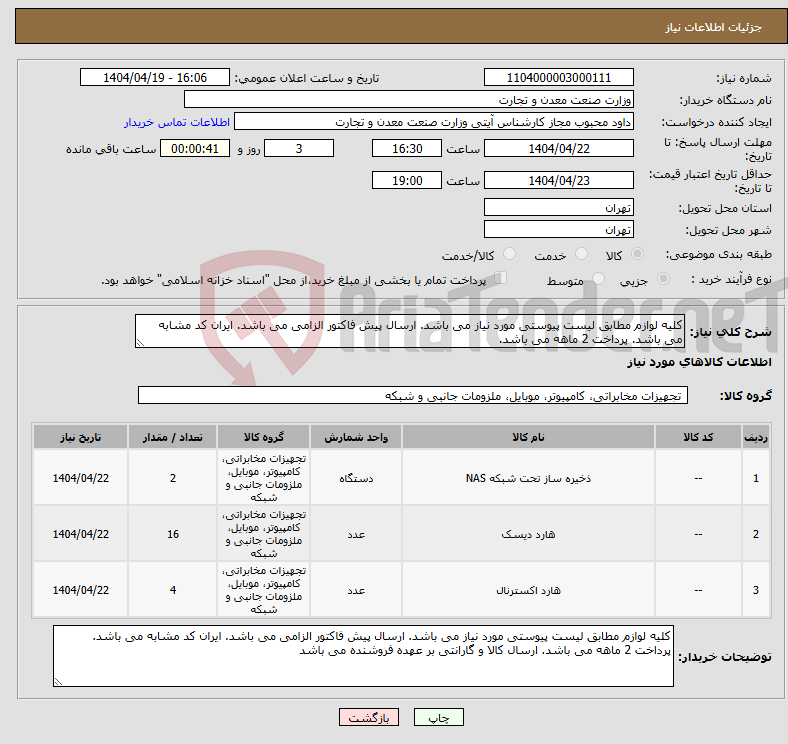Image resolution: width=788 pixels, height=744 pixels.
Task: Click the quantity 16 cell
Action: [x=172, y=534]
